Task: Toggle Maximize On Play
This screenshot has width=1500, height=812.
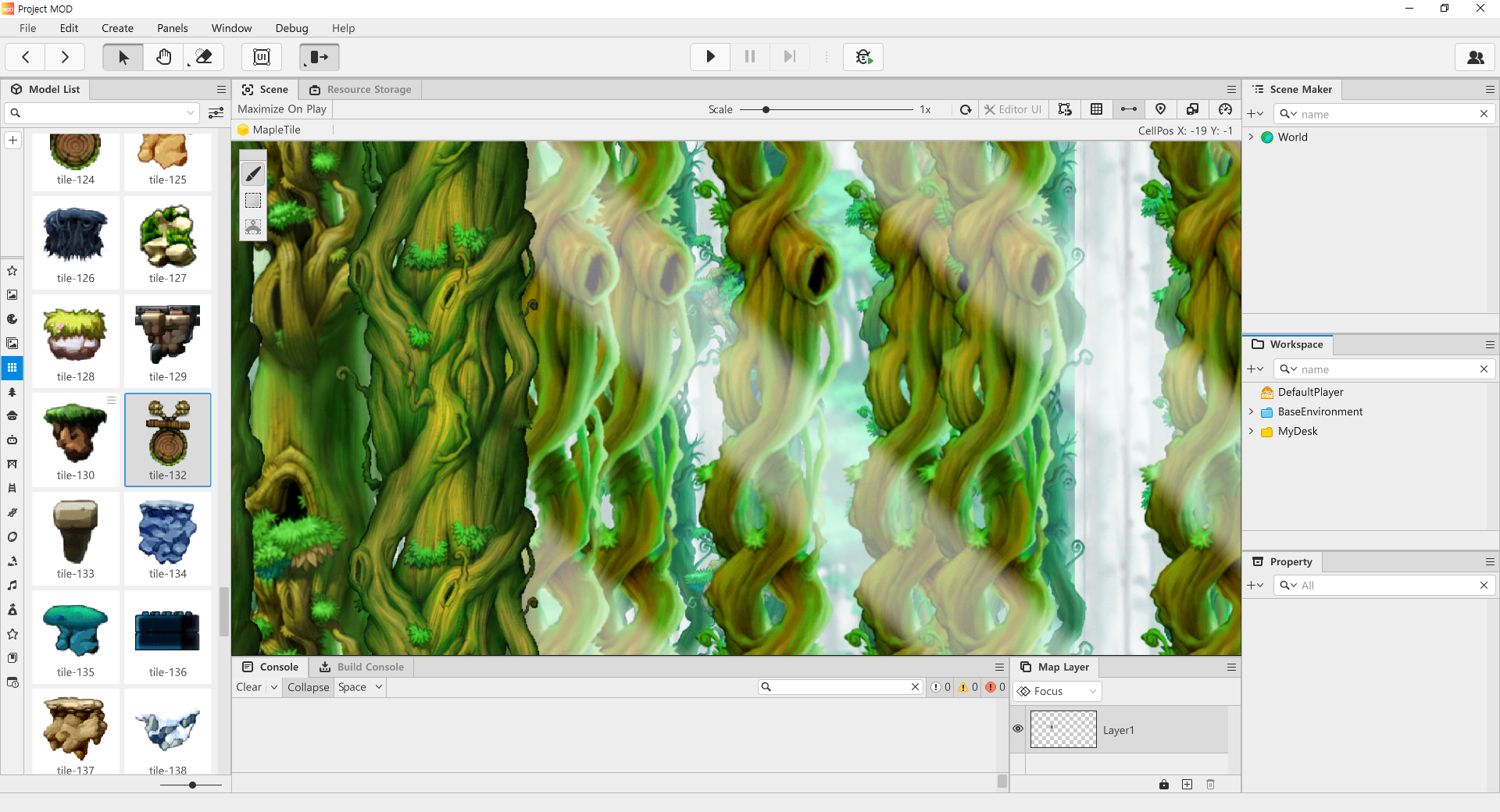Action: 282,109
